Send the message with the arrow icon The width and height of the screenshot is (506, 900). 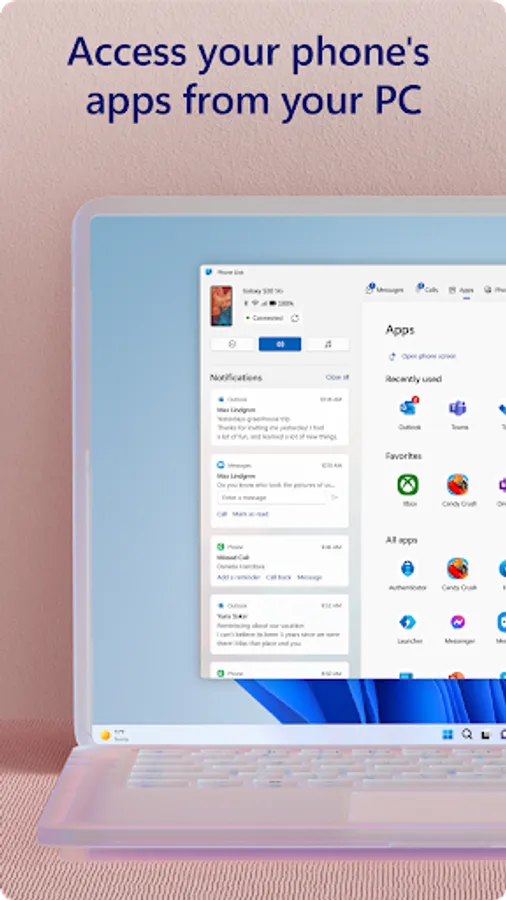pyautogui.click(x=335, y=498)
